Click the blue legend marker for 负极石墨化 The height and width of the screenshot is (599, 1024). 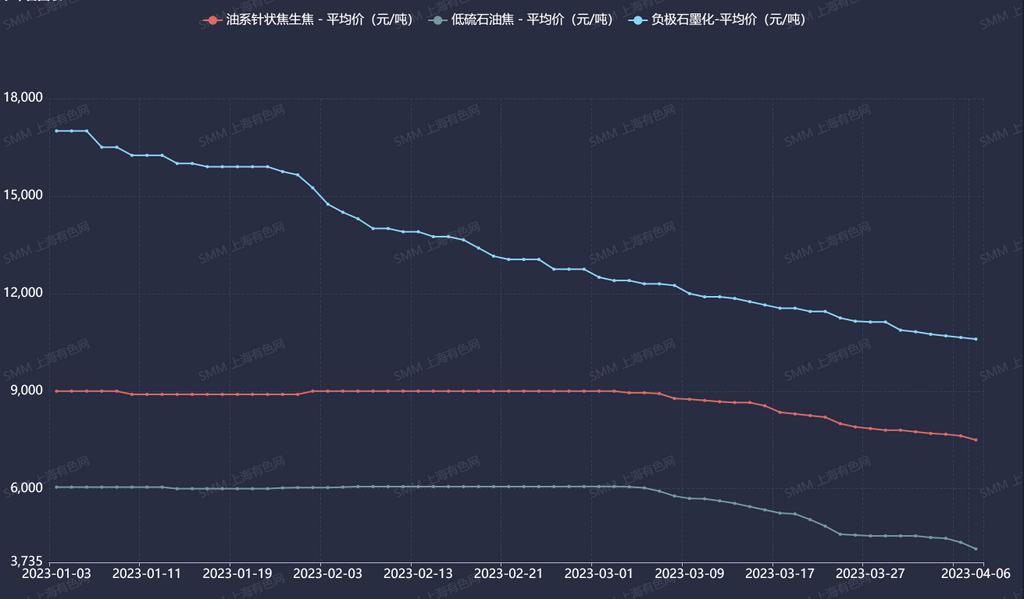coord(639,20)
